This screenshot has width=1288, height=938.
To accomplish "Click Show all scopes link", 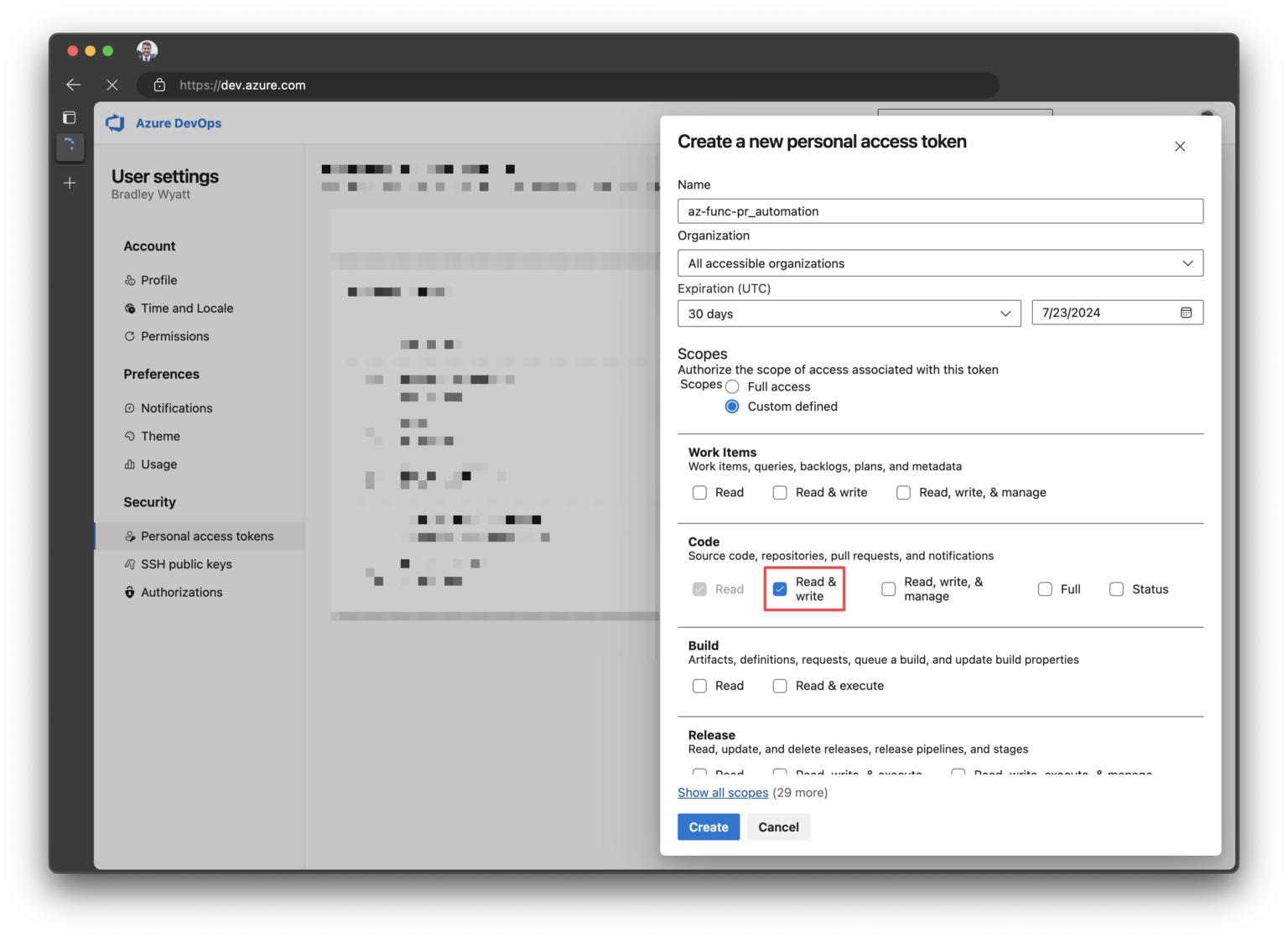I will (723, 792).
